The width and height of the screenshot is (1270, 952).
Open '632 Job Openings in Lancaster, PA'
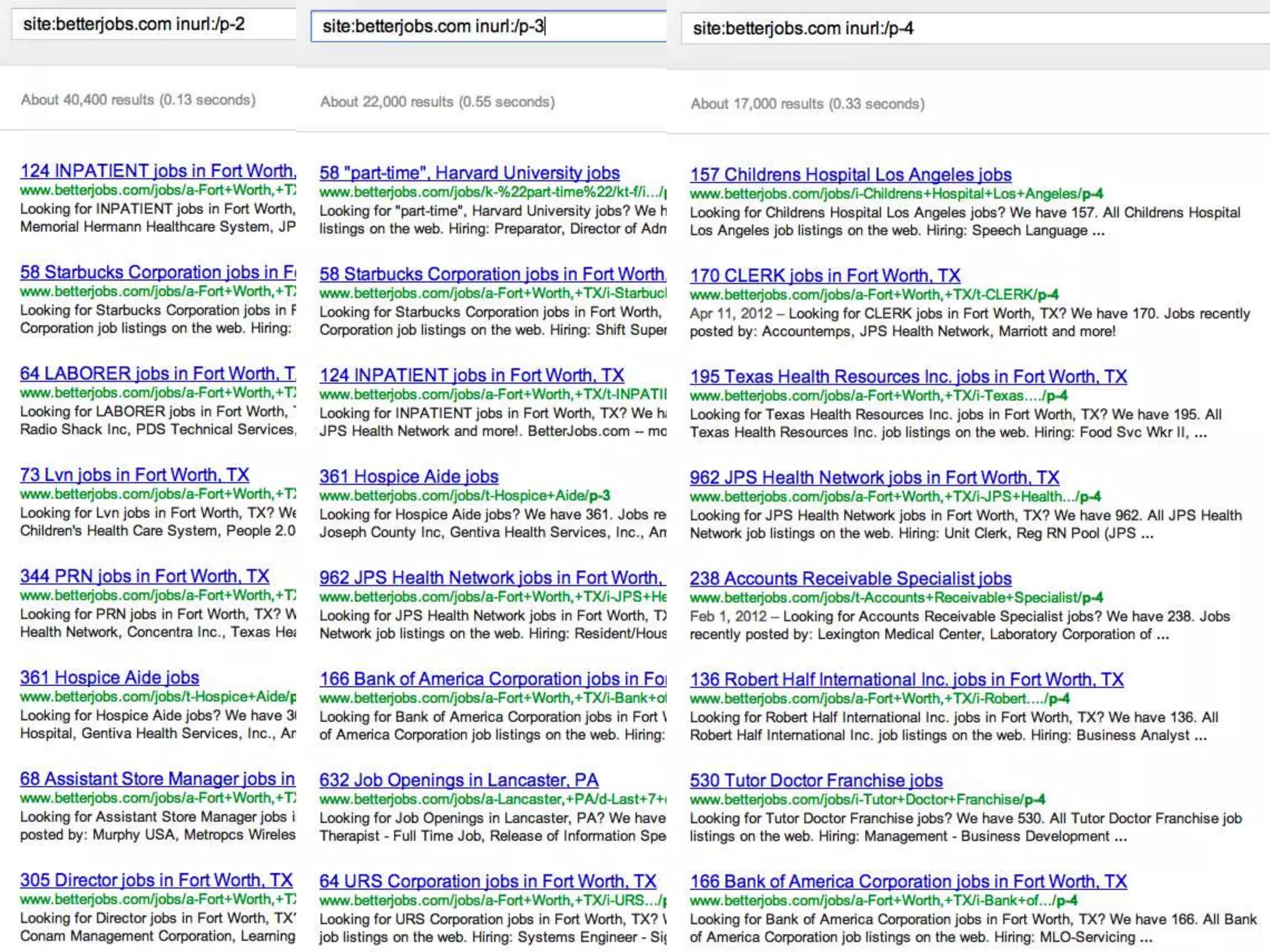(459, 780)
